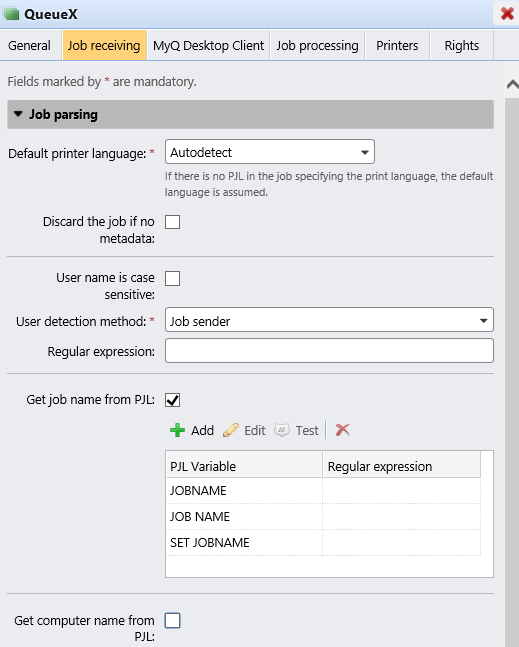Click the green QueueX queue icon in title
This screenshot has width=519, height=647.
(x=12, y=14)
